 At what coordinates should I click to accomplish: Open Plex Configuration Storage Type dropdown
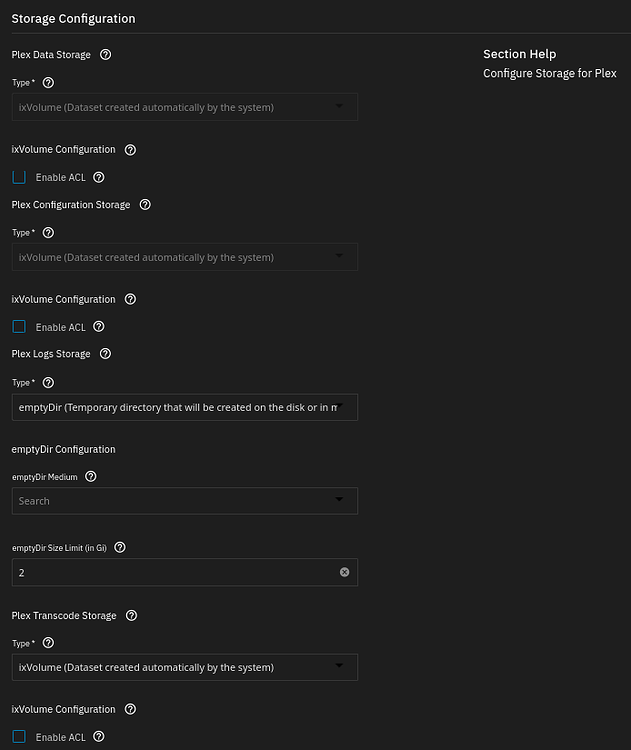click(x=185, y=257)
